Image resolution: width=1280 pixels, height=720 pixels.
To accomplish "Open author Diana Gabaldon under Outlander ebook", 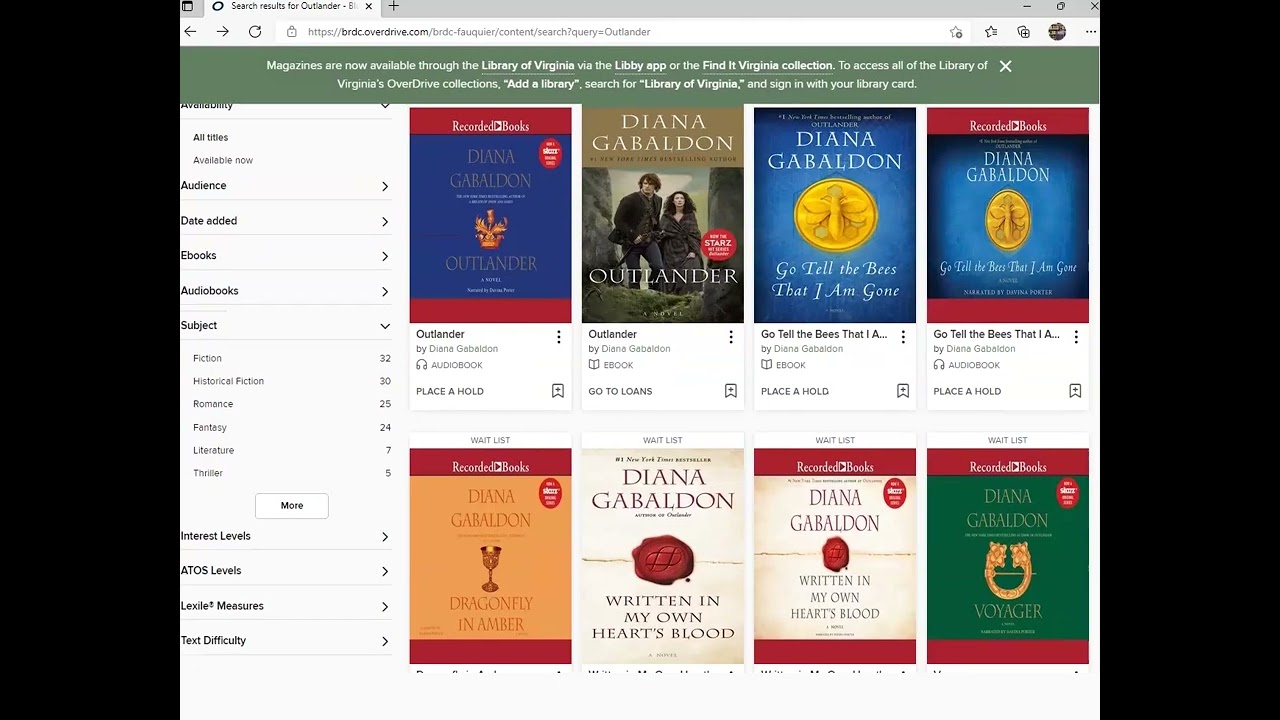I will point(635,349).
